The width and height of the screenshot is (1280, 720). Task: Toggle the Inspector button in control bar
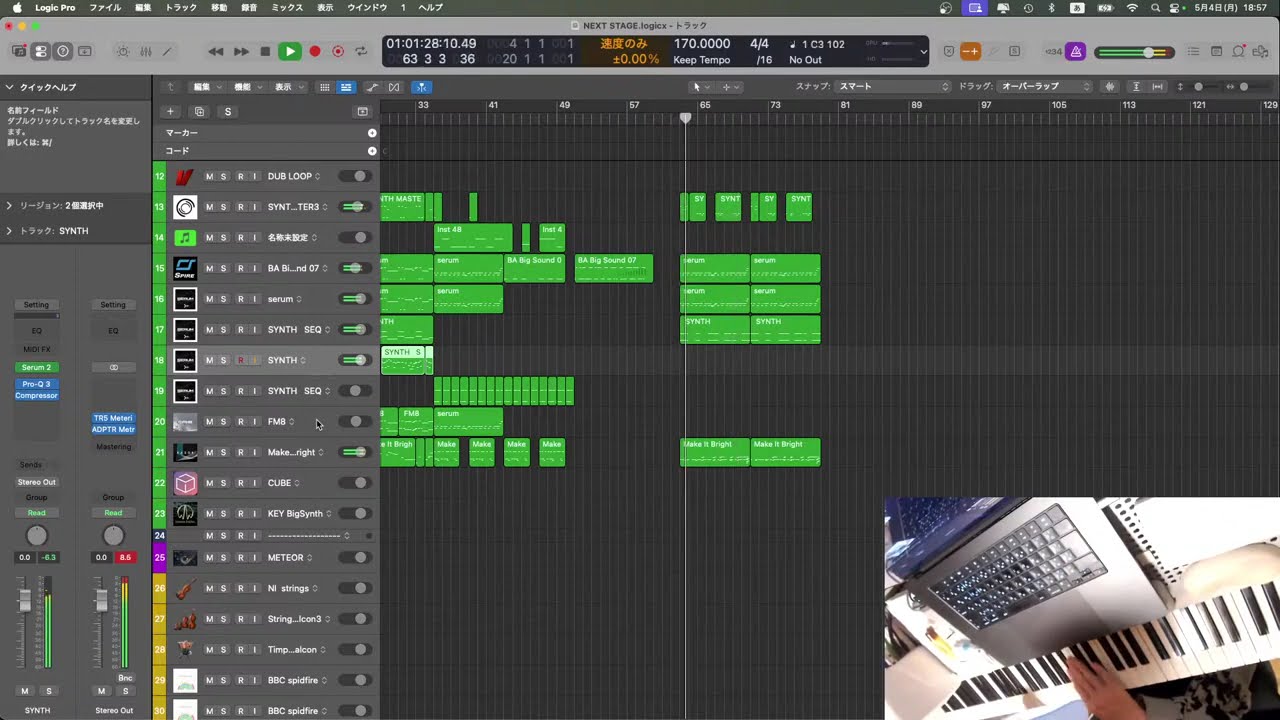click(x=41, y=51)
